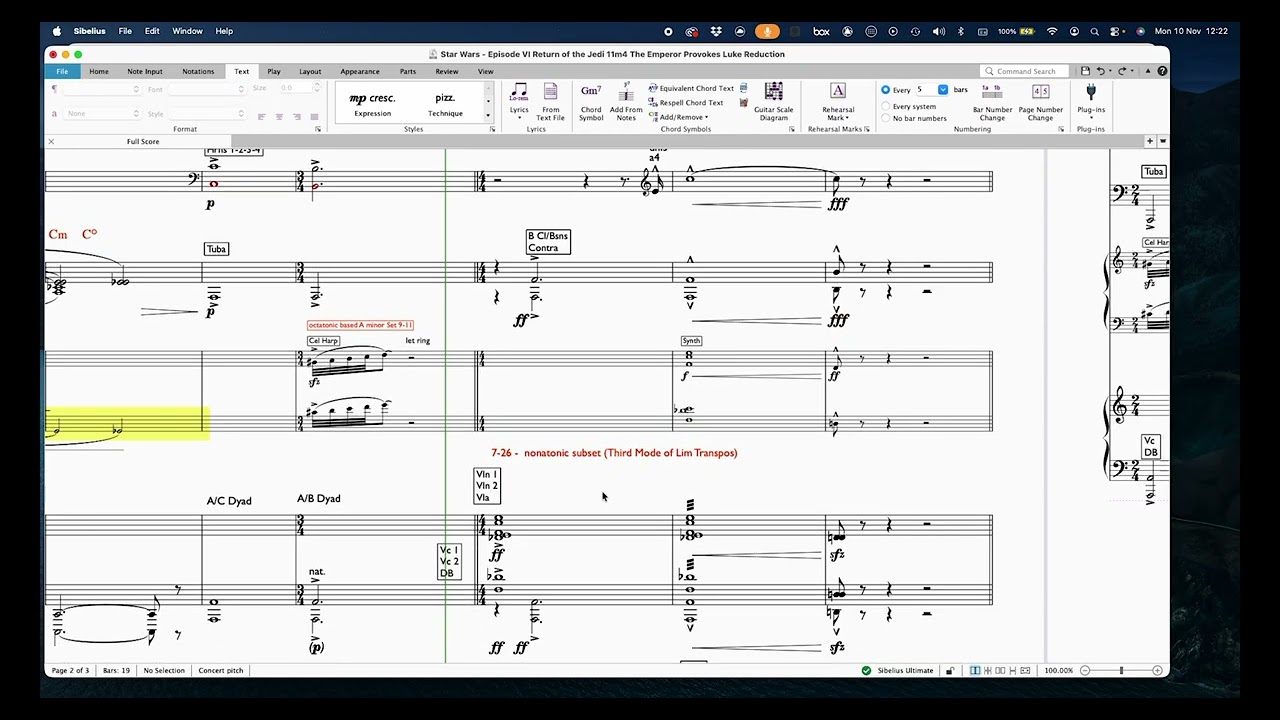Expand the Styles gallery
The height and width of the screenshot is (720, 1280).
pos(489,117)
